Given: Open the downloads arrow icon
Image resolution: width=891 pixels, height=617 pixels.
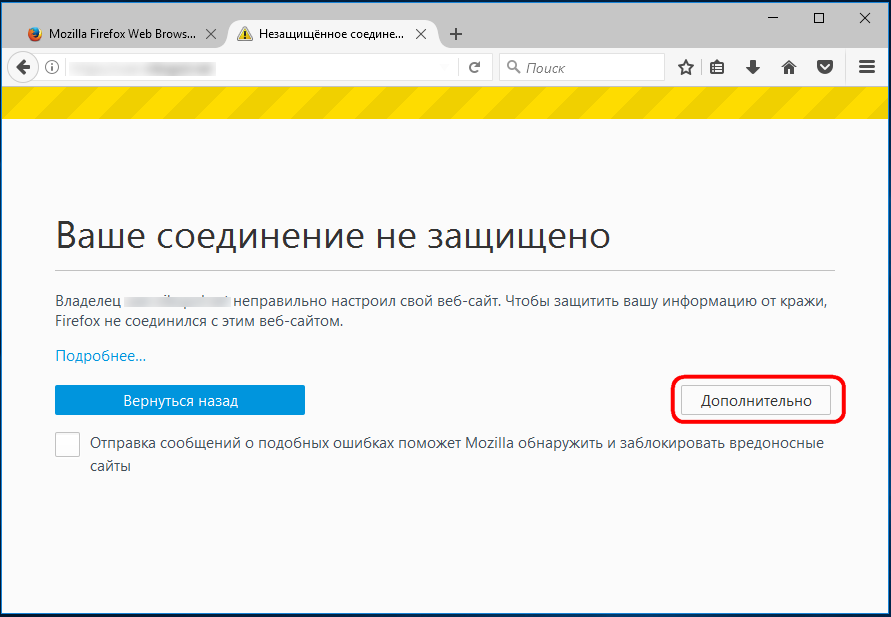Looking at the screenshot, I should (x=753, y=68).
